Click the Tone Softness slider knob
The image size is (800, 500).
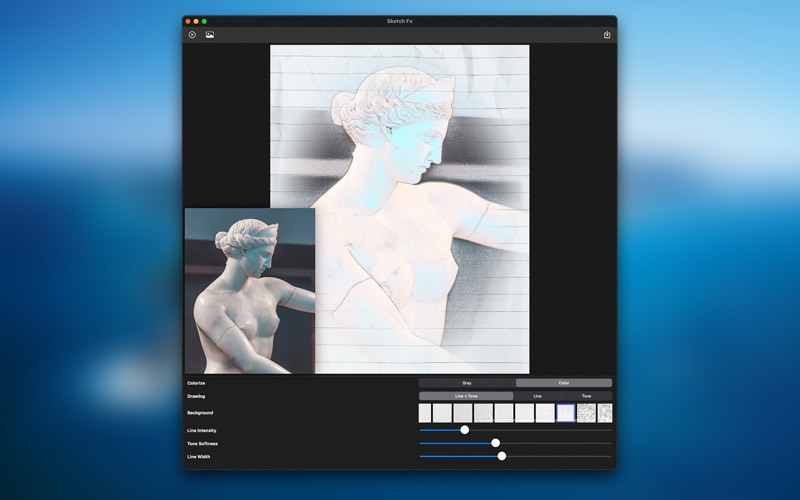495,443
